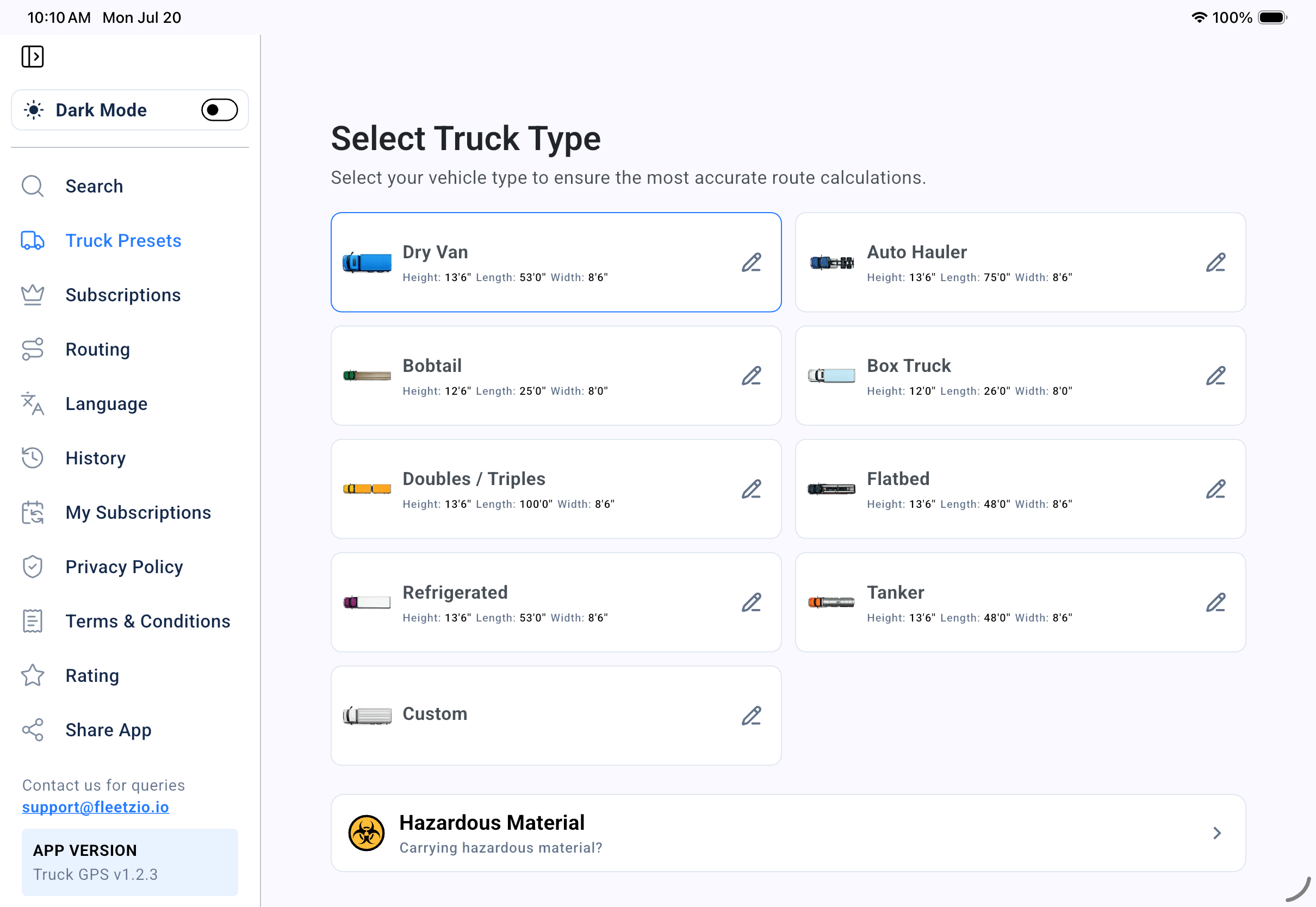1316x907 pixels.
Task: Click the App Version Truck GPS v1.2.3 box
Action: [129, 862]
